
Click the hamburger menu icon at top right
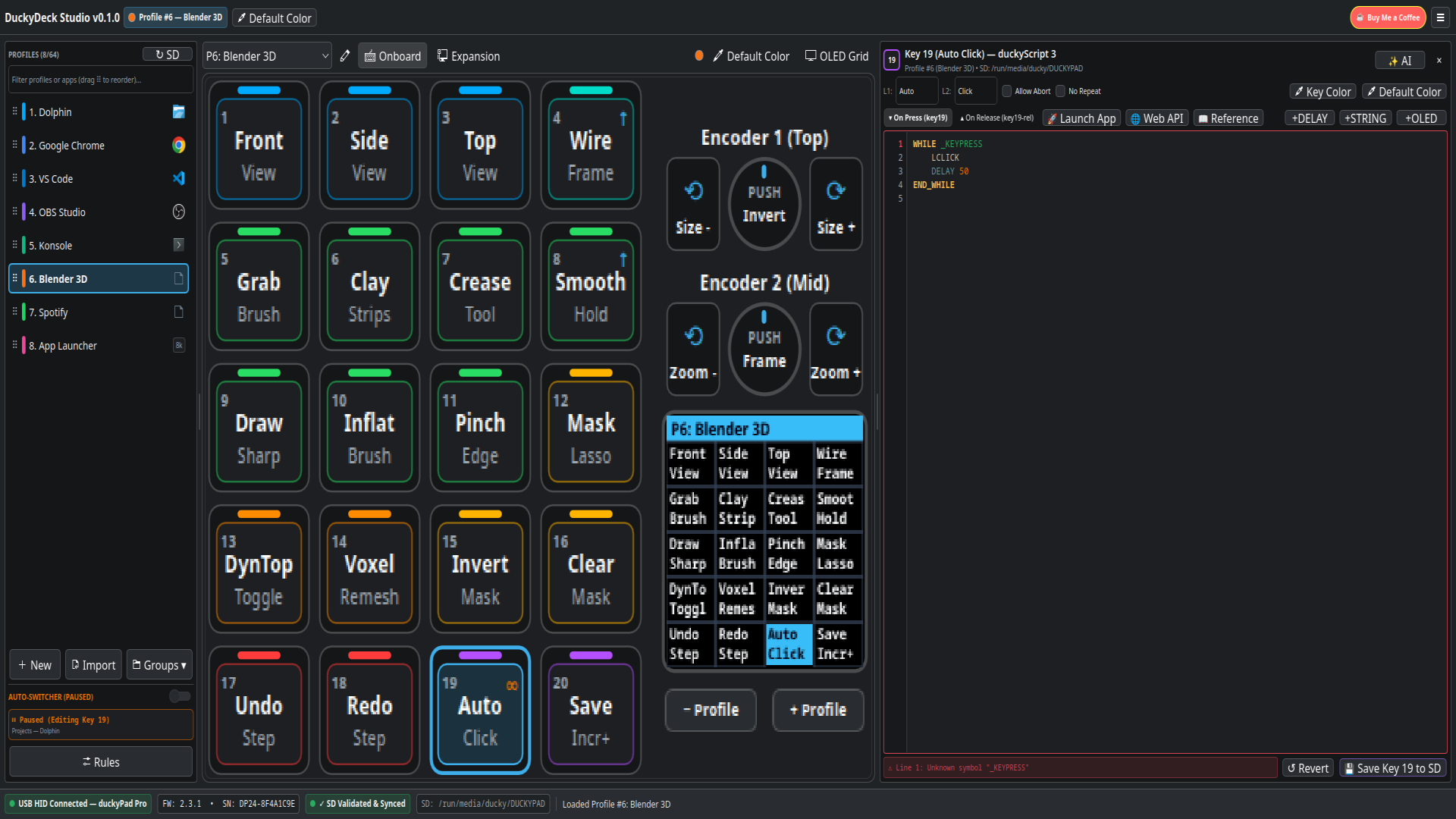(1440, 17)
